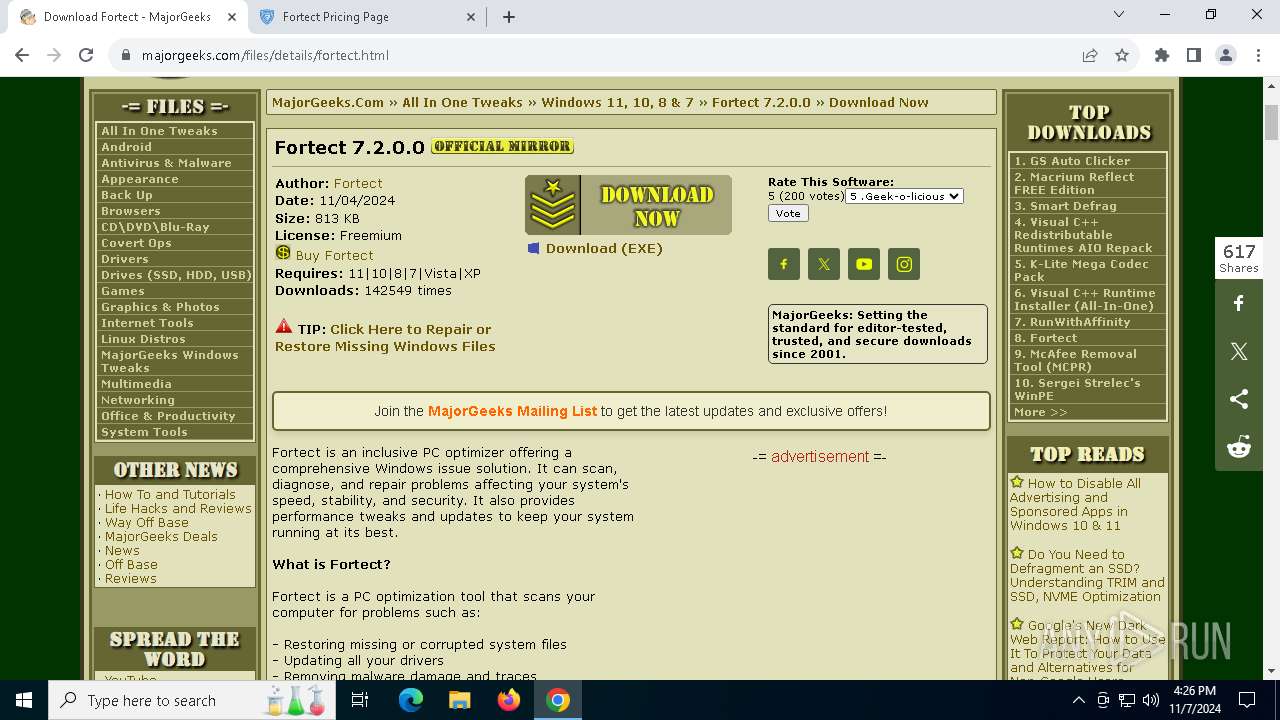Open MajorGeeks Deals link
Screen dimensions: 1280x720
161,536
